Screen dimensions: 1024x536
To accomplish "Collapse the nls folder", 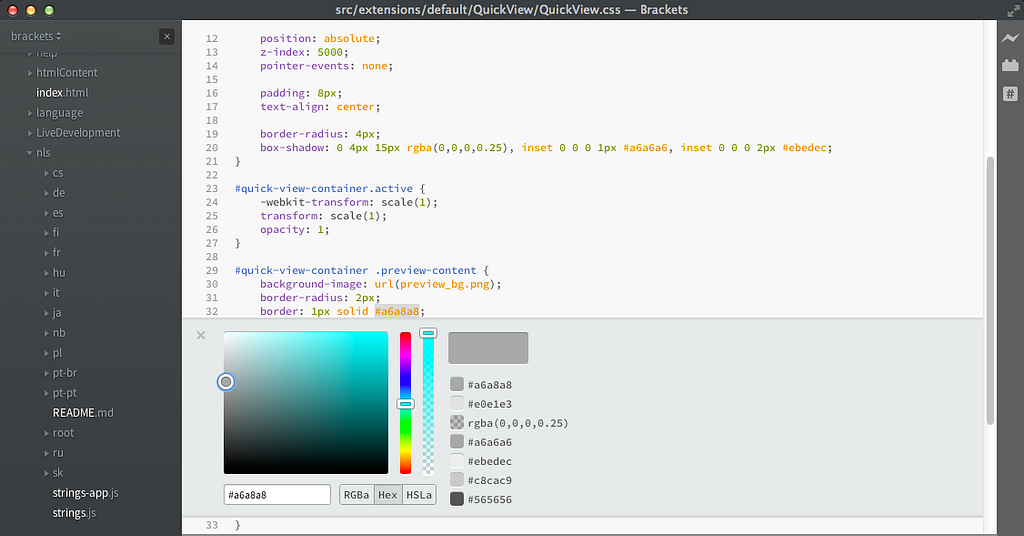I will pos(39,153).
